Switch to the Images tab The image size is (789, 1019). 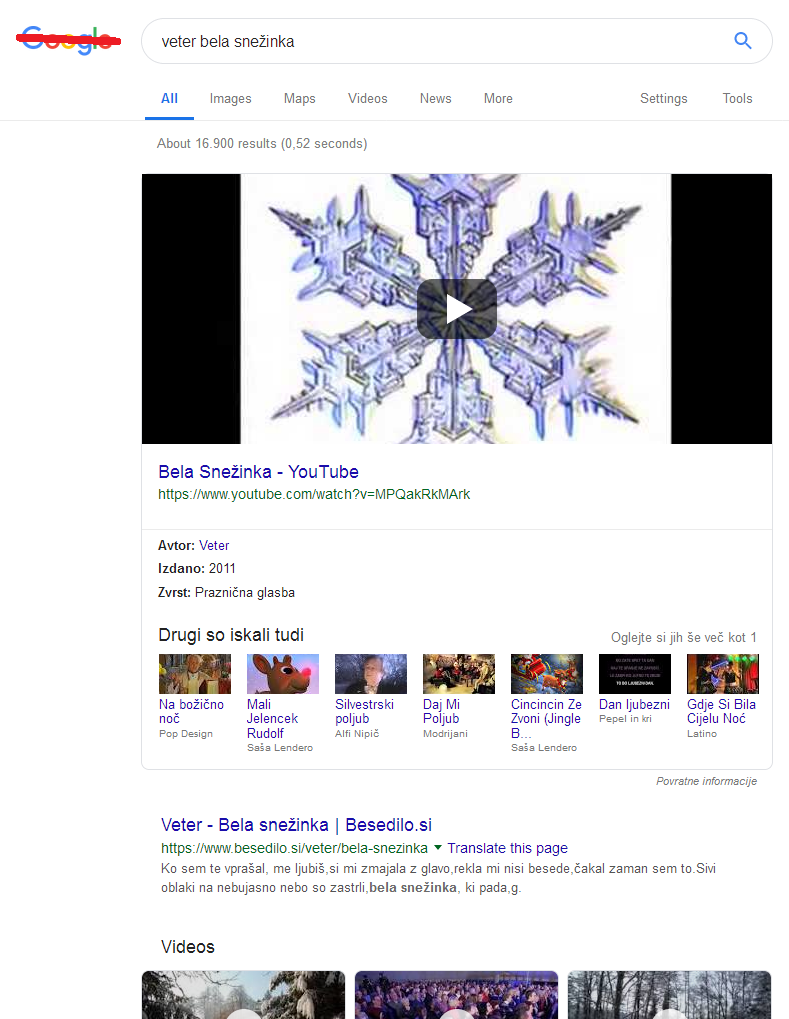pyautogui.click(x=230, y=98)
